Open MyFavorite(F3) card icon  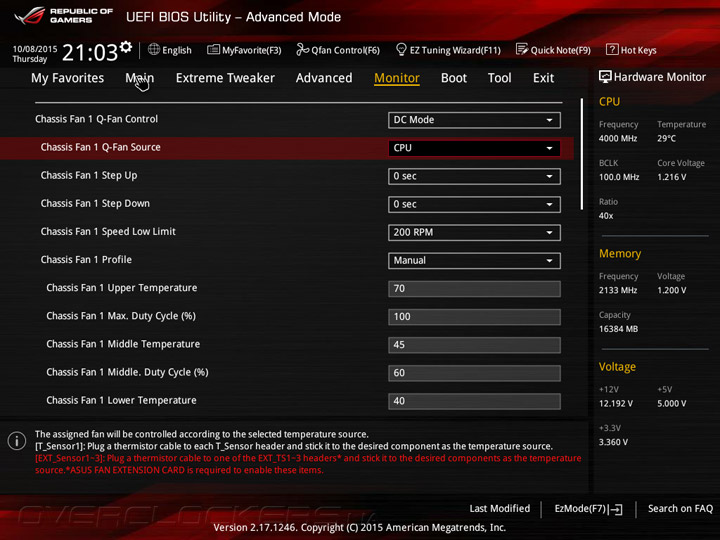(213, 50)
